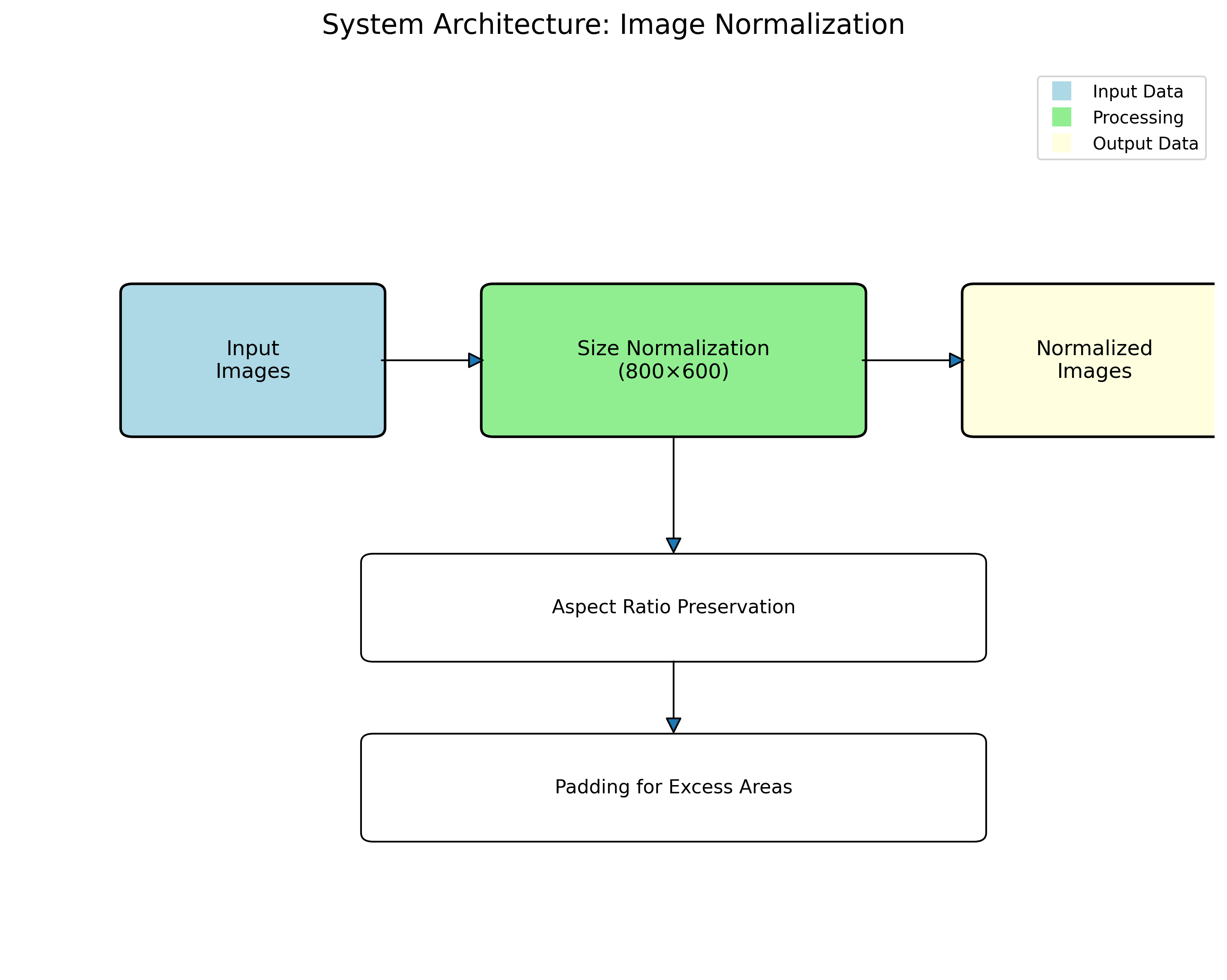
Task: Click arrowhead above Padding for Excess Areas
Action: point(673,724)
